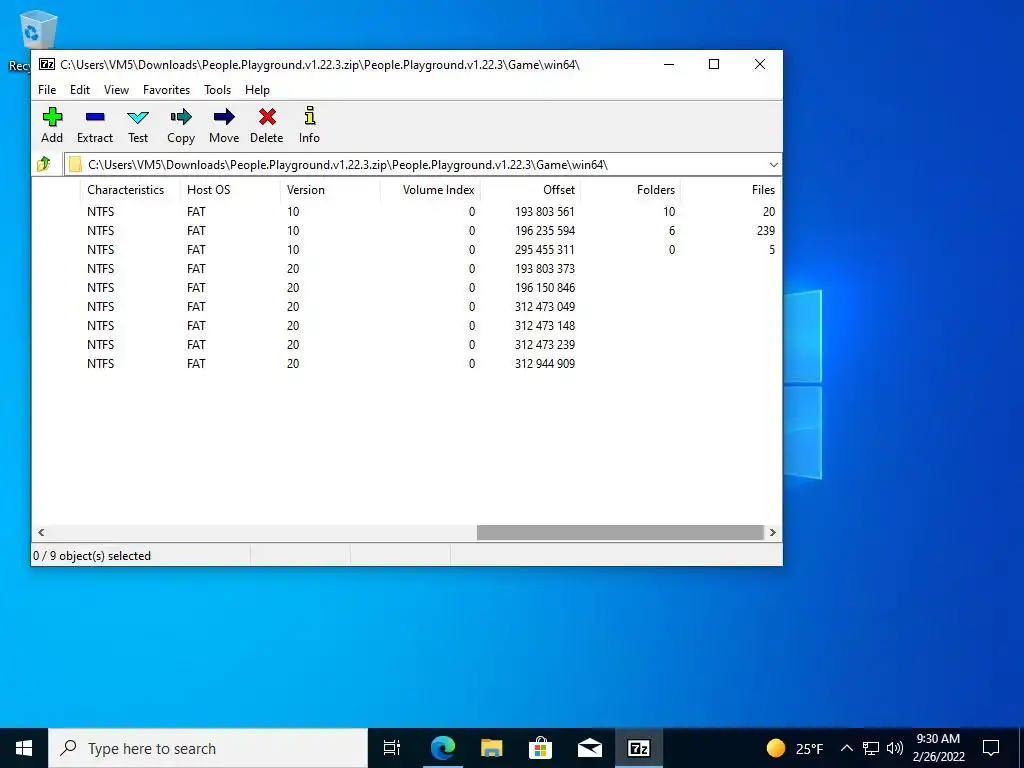Select row with offset 196 235 594
Image resolution: width=1024 pixels, height=768 pixels.
406,231
